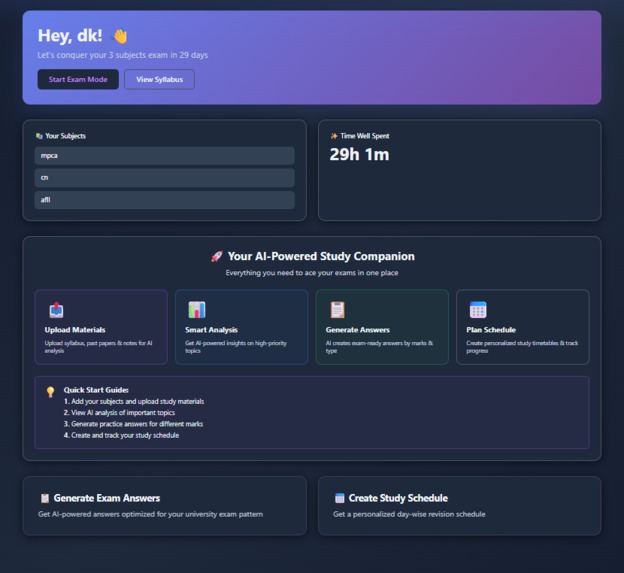This screenshot has width=624, height=573.
Task: Open the Generate Exam Answers panel
Action: tap(164, 506)
